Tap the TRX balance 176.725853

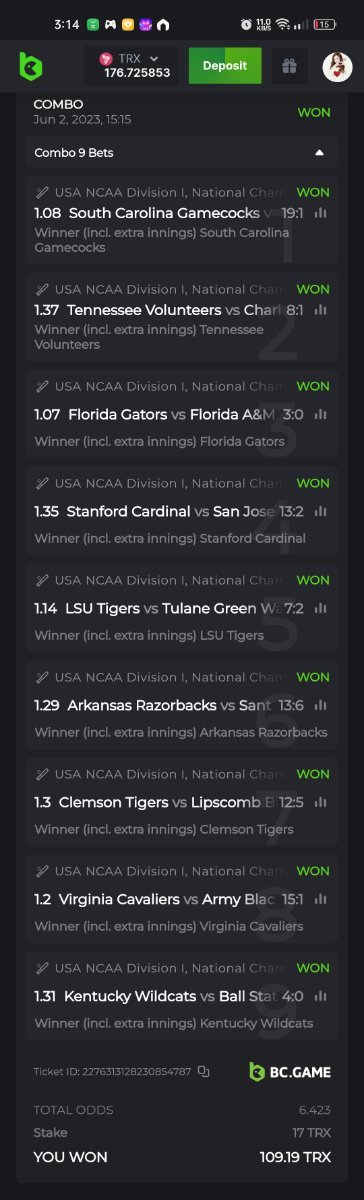137,73
